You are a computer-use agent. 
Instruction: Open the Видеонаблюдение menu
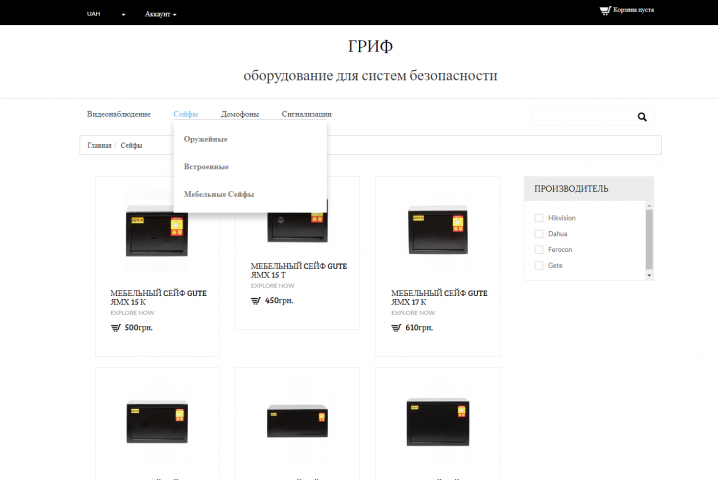point(119,114)
